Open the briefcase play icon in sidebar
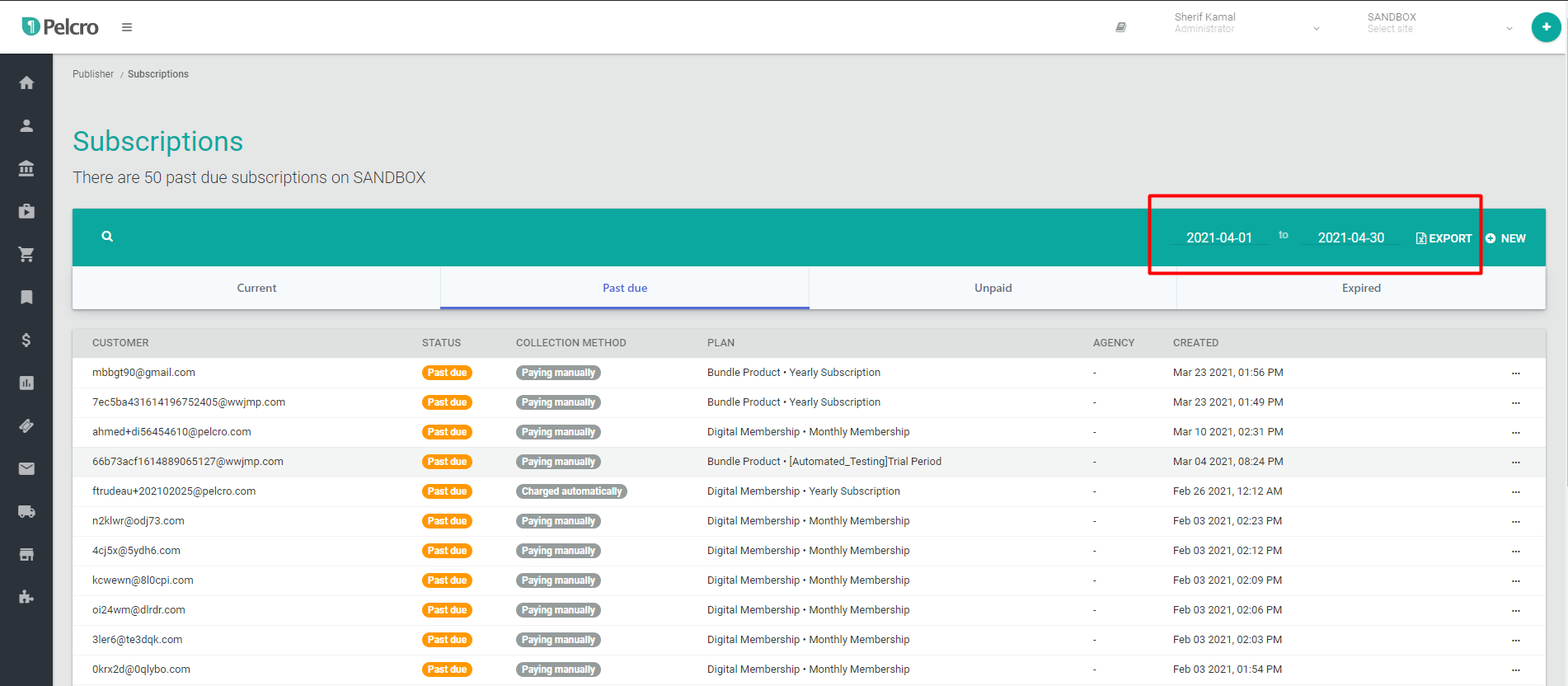The image size is (1568, 686). point(26,211)
